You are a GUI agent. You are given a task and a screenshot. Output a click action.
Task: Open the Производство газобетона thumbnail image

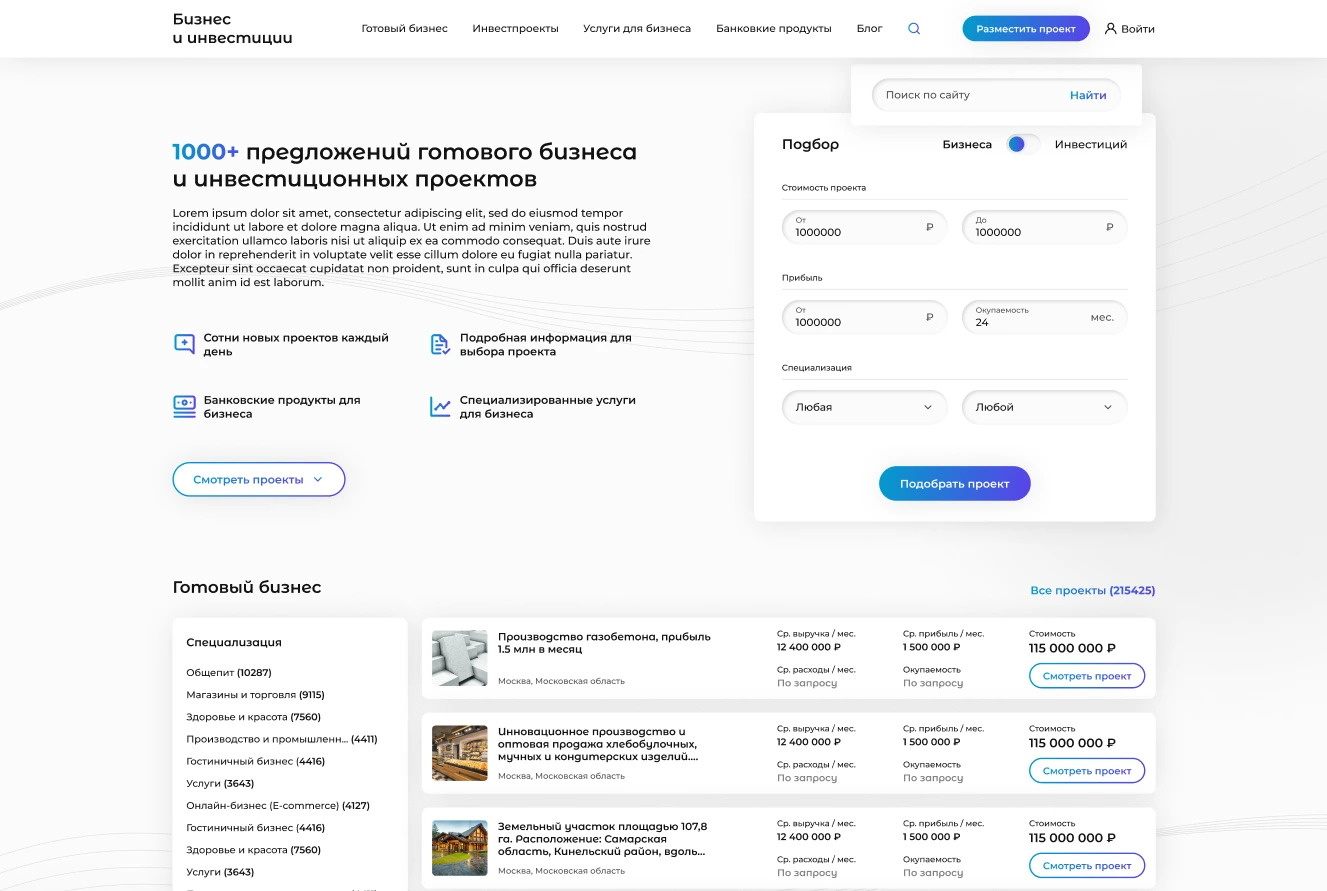pyautogui.click(x=460, y=658)
